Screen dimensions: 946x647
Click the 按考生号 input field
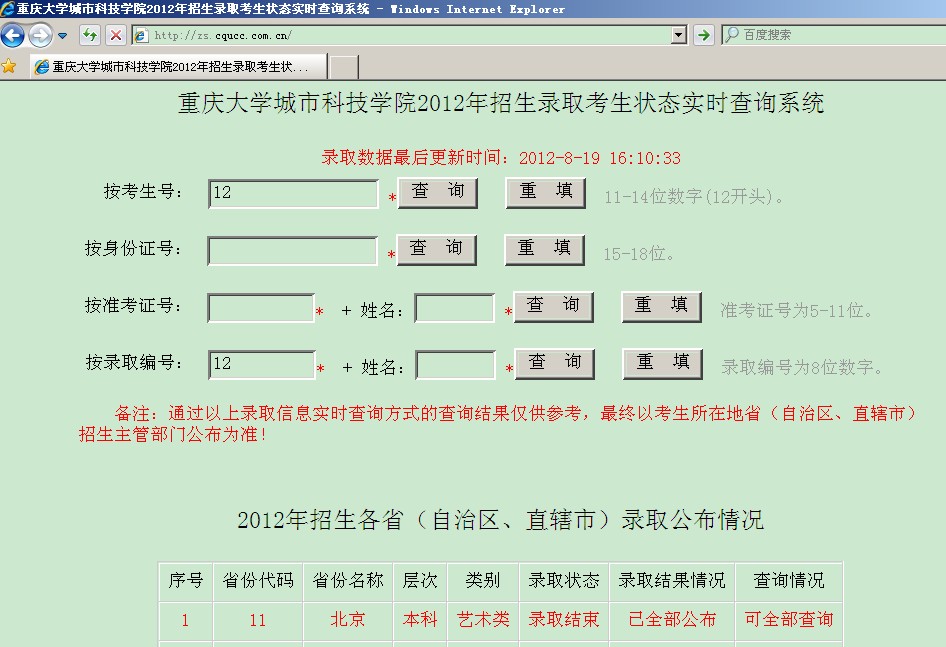click(293, 194)
